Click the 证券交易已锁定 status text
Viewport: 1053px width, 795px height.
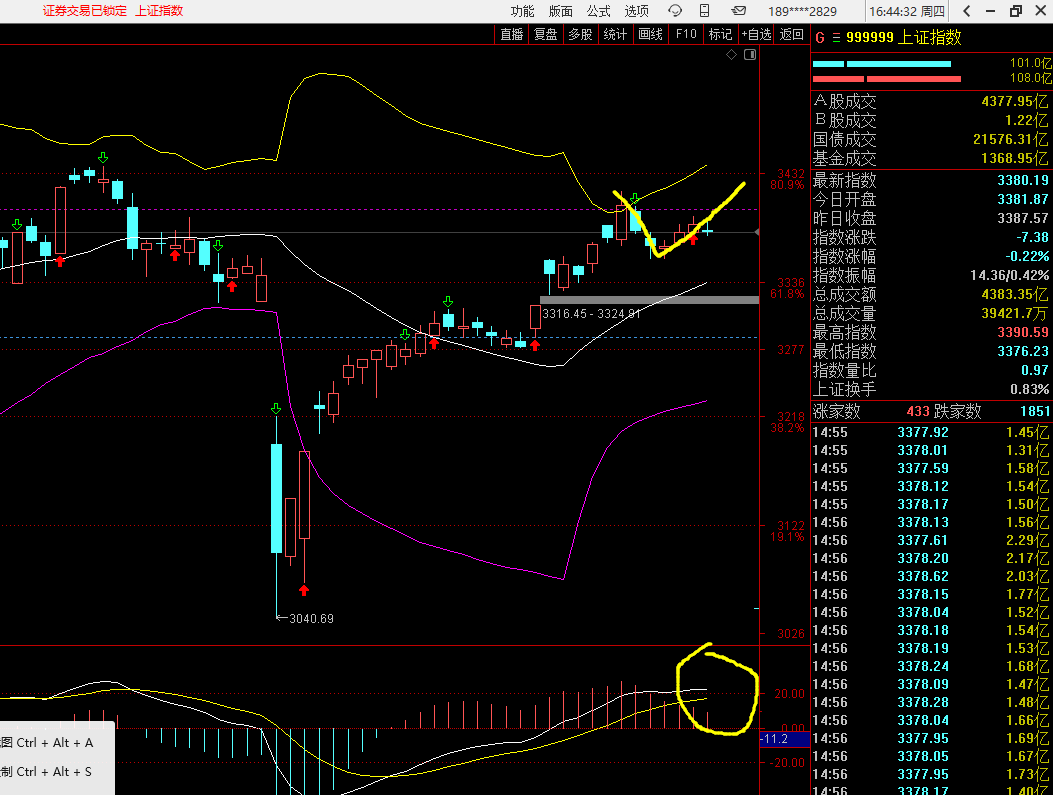(85, 11)
